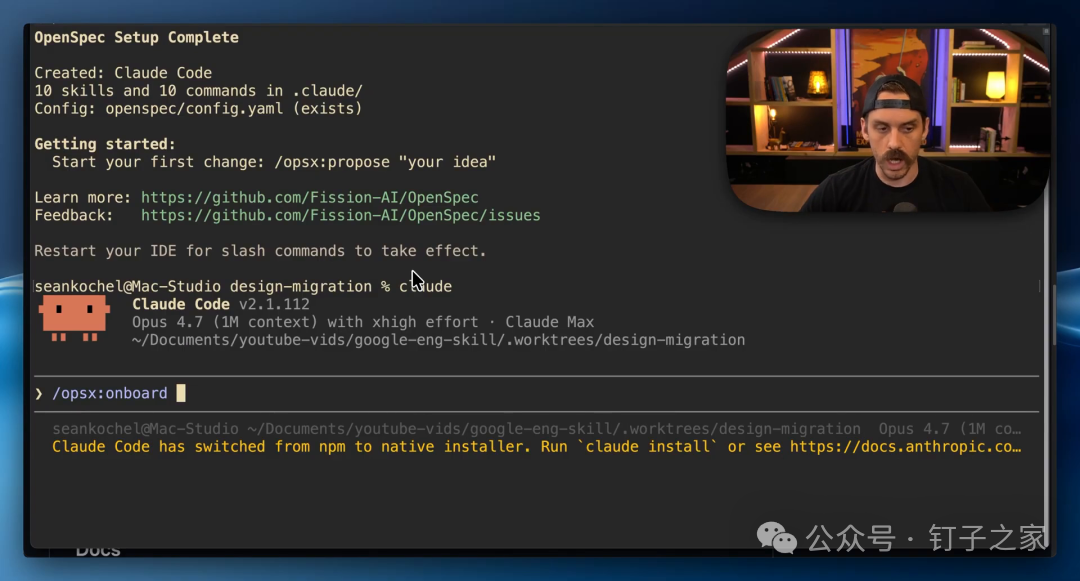Click the gray status line showing seankochel@Mac-Studio path
1080x581 pixels.
537,429
